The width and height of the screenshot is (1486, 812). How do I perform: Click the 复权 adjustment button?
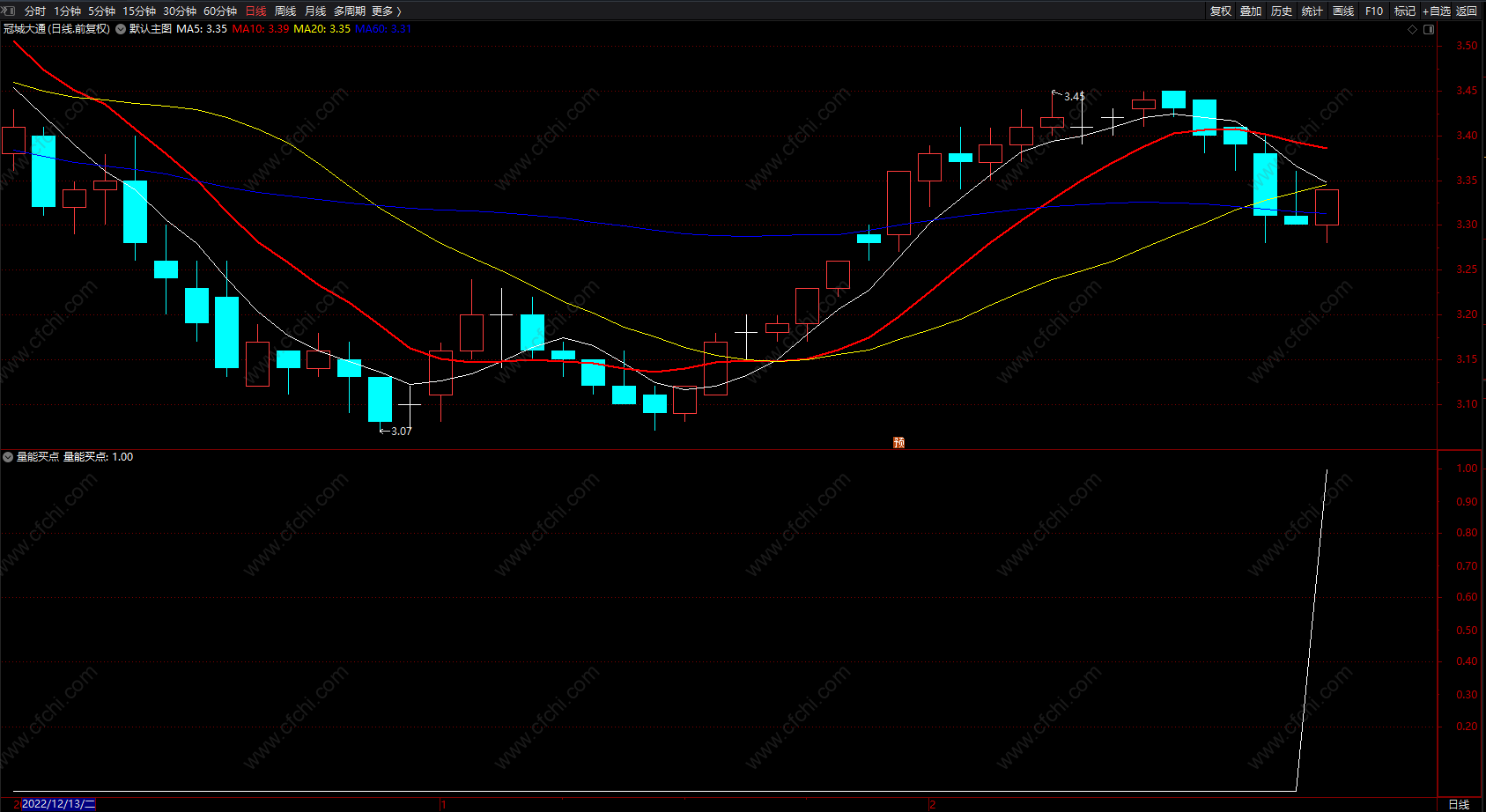pyautogui.click(x=1221, y=11)
